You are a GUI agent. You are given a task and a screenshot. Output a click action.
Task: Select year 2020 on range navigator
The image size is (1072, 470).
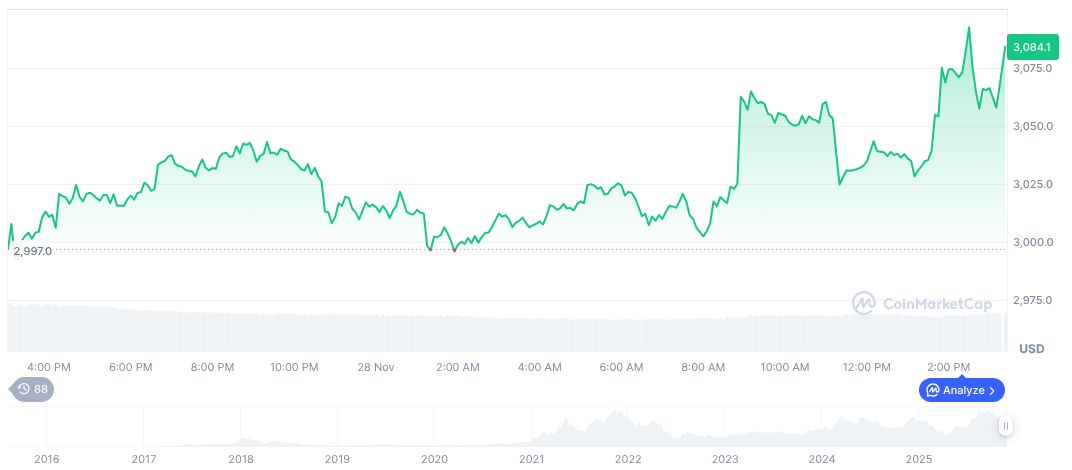click(434, 459)
